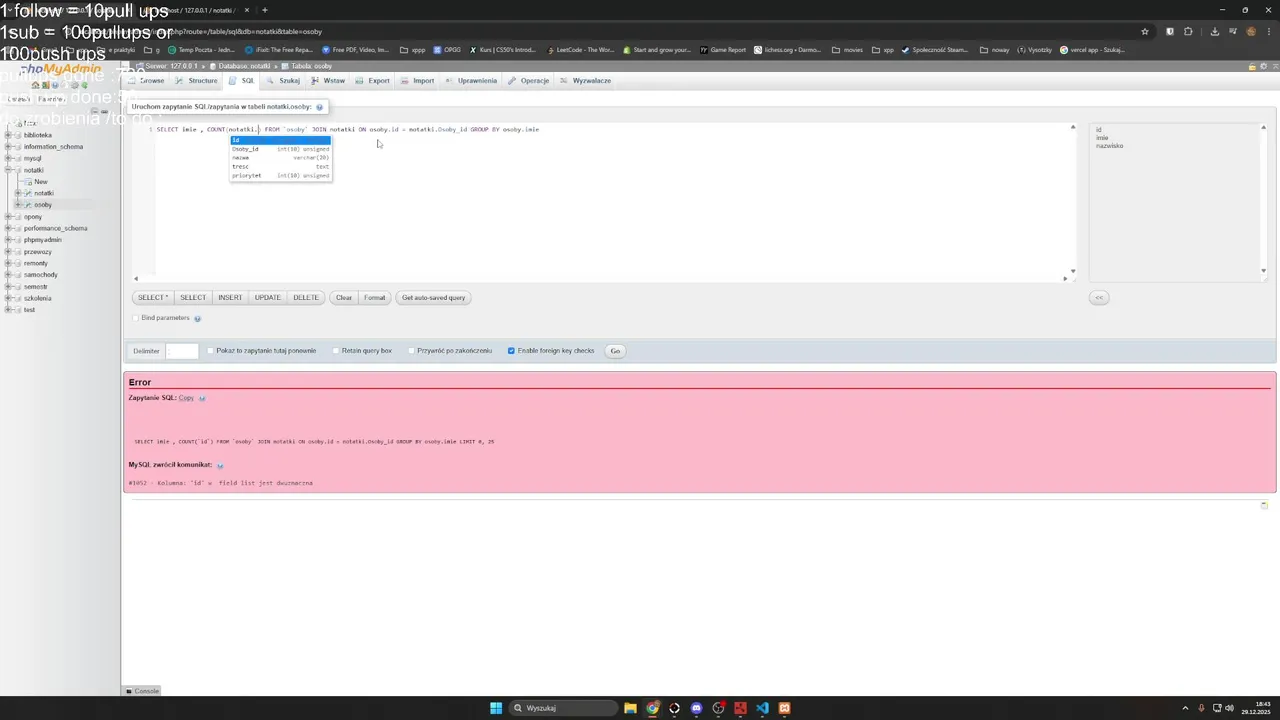
Task: Open the przewozy database
Action: (36, 252)
